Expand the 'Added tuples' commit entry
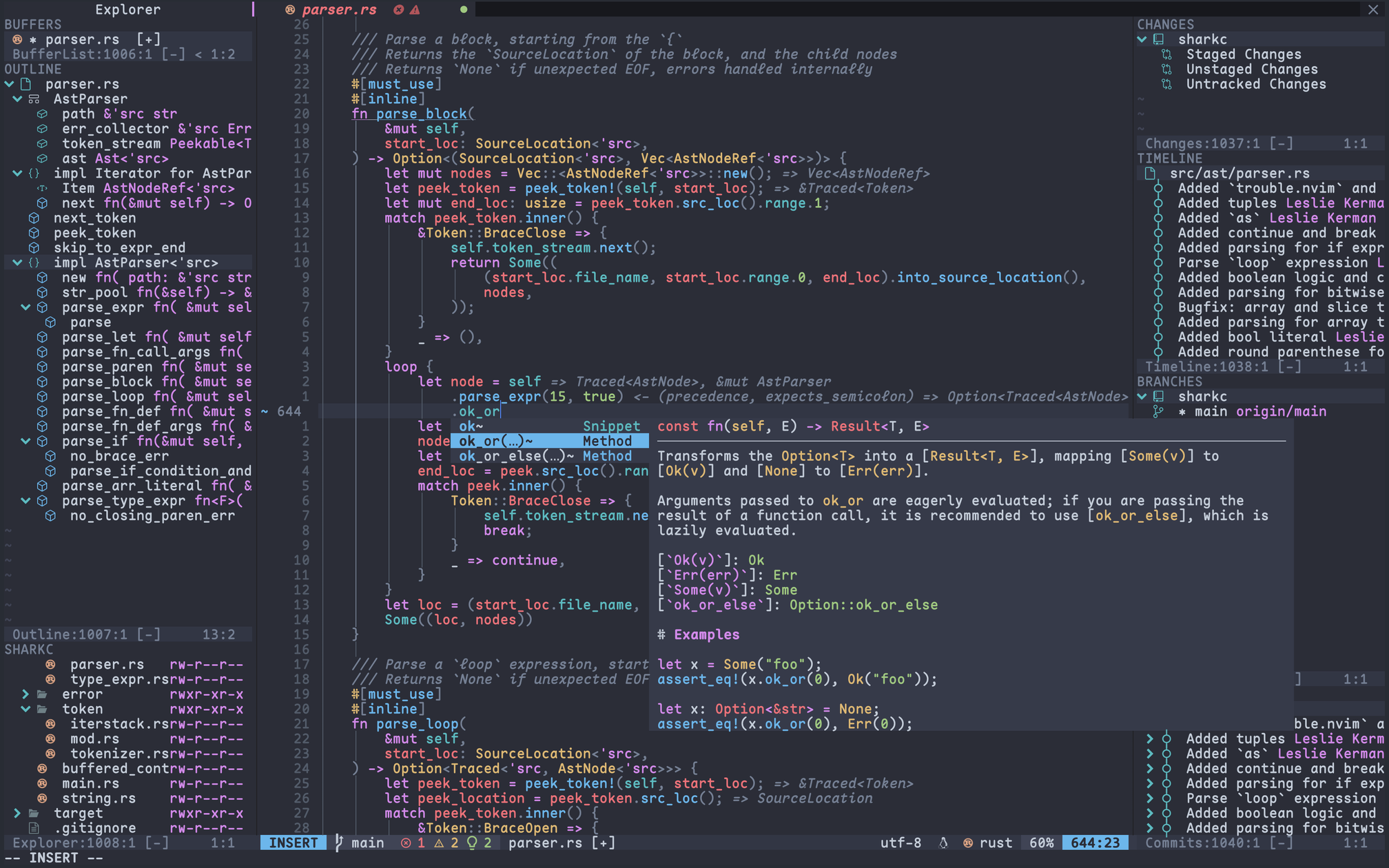This screenshot has height=868, width=1389. coord(1150,739)
